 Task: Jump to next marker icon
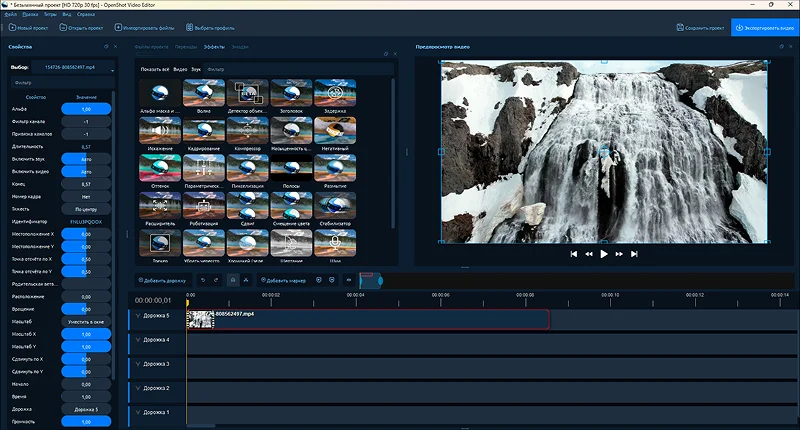[x=332, y=280]
